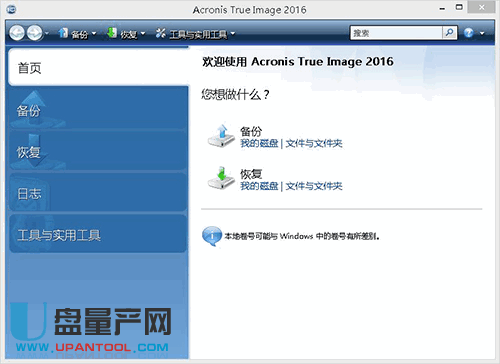Maximize the Acronis True Image window
Image resolution: width=500 pixels, height=364 pixels.
(459, 7)
